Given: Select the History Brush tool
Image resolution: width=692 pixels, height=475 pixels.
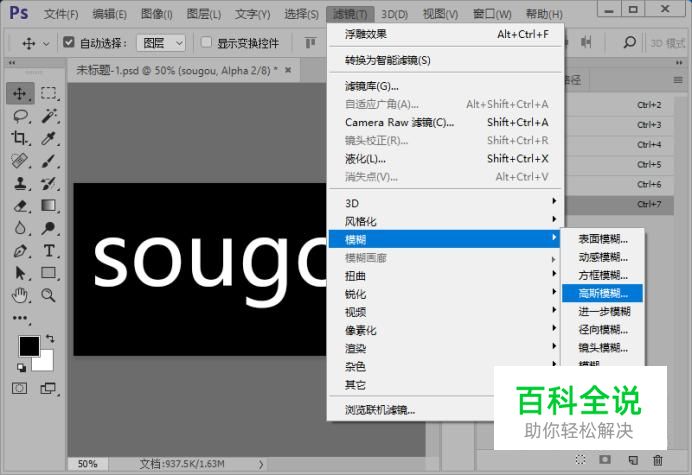Looking at the screenshot, I should (x=48, y=183).
